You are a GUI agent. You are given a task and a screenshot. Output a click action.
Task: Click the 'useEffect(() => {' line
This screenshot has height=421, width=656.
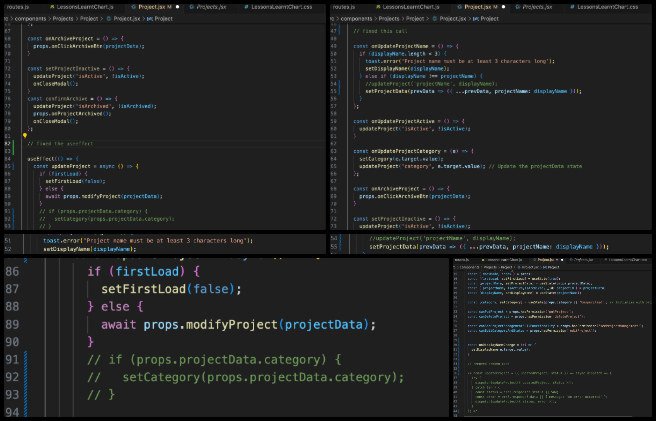[53, 159]
